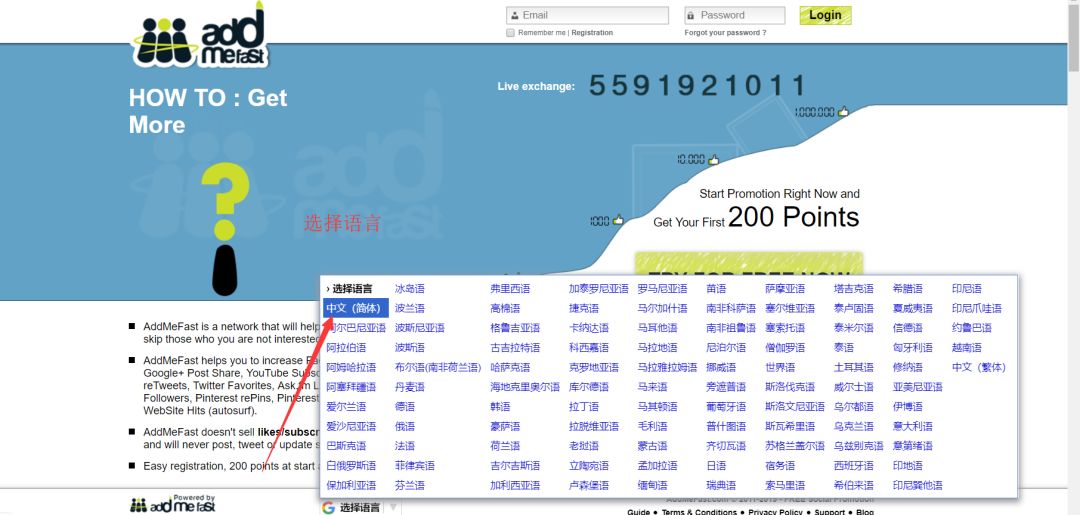Choose 中文（繁体）from the language menu
This screenshot has height=515, width=1080.
978,367
